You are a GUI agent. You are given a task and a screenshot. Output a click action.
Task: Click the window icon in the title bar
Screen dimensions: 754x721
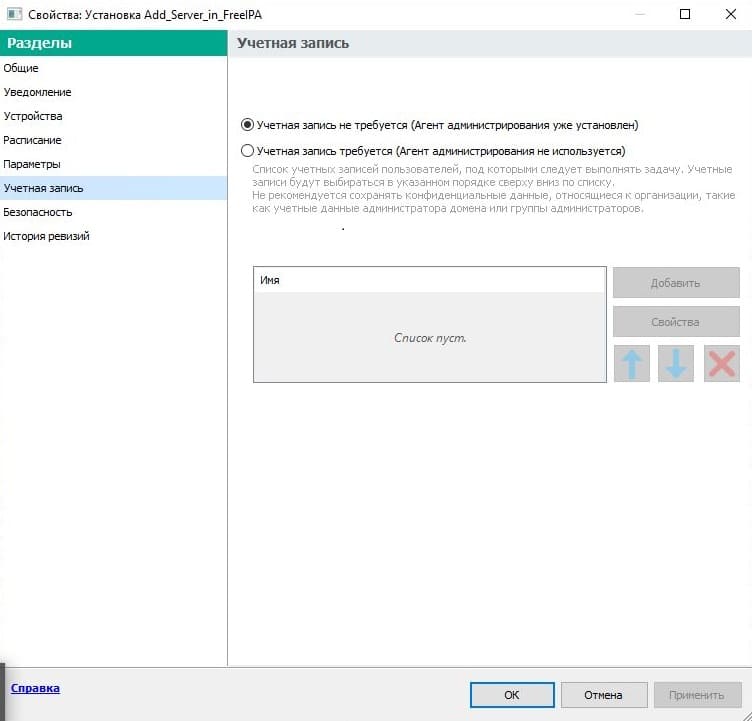click(x=14, y=14)
